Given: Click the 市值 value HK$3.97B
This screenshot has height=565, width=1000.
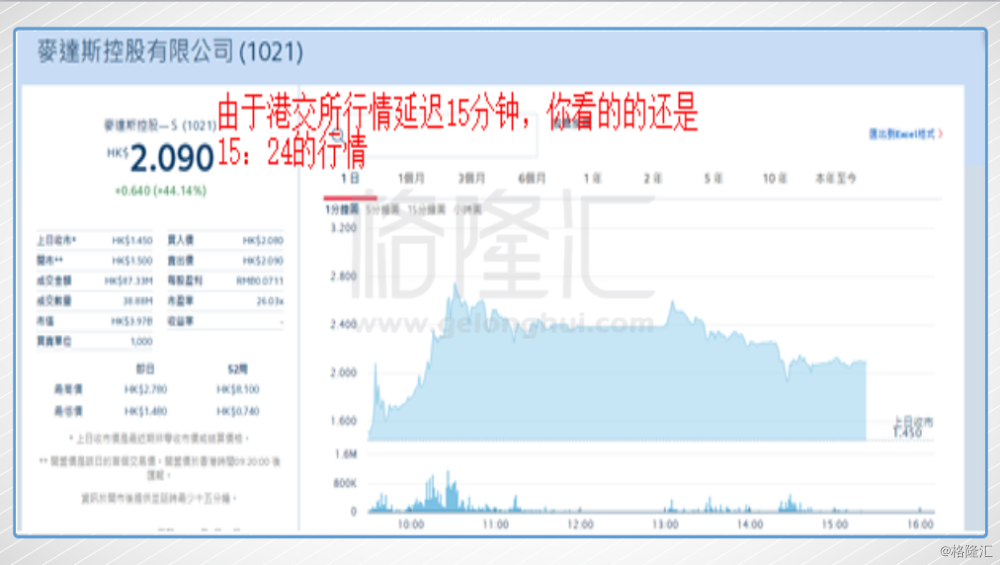Looking at the screenshot, I should tap(132, 321).
